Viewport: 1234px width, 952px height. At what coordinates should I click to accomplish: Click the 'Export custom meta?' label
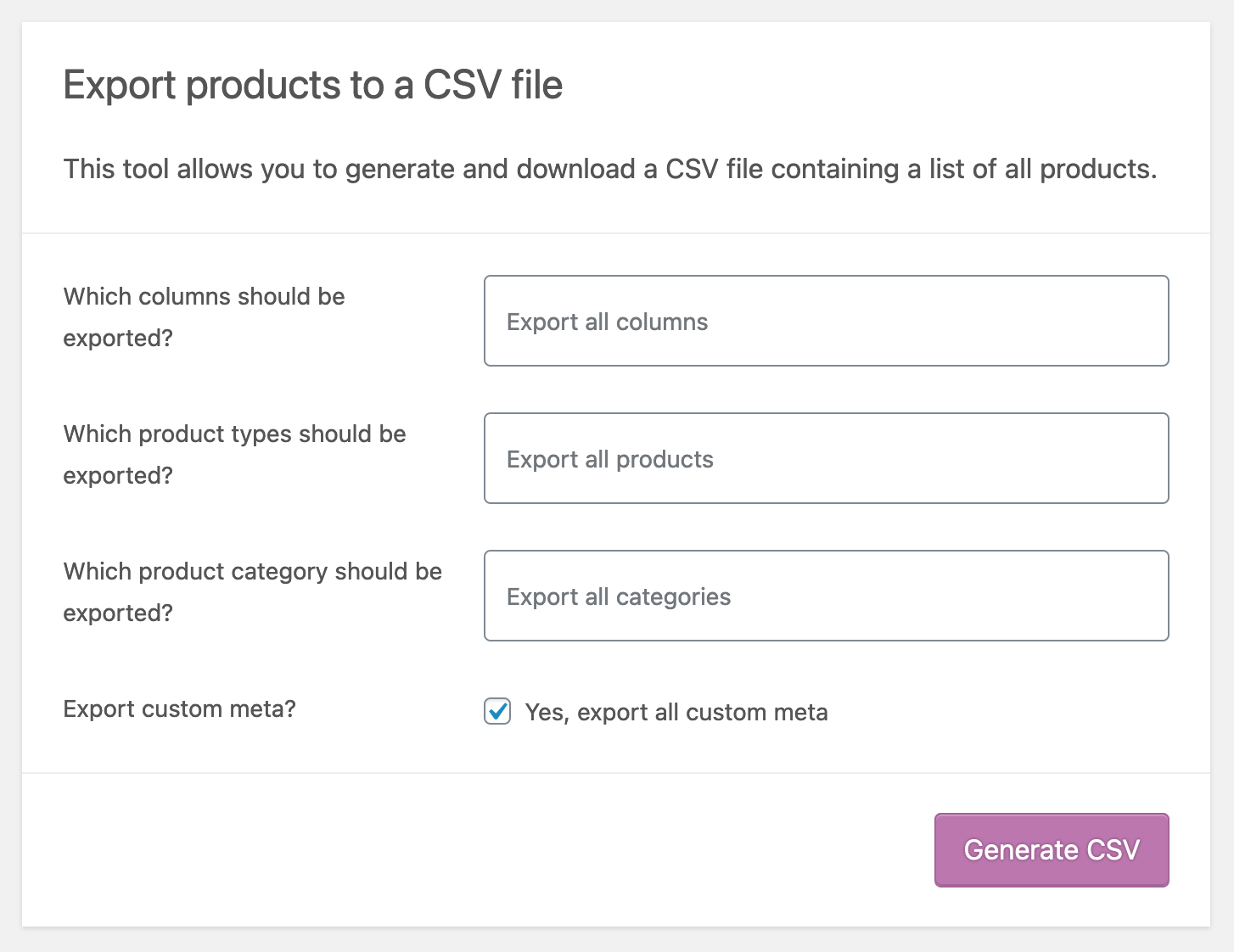(x=179, y=708)
